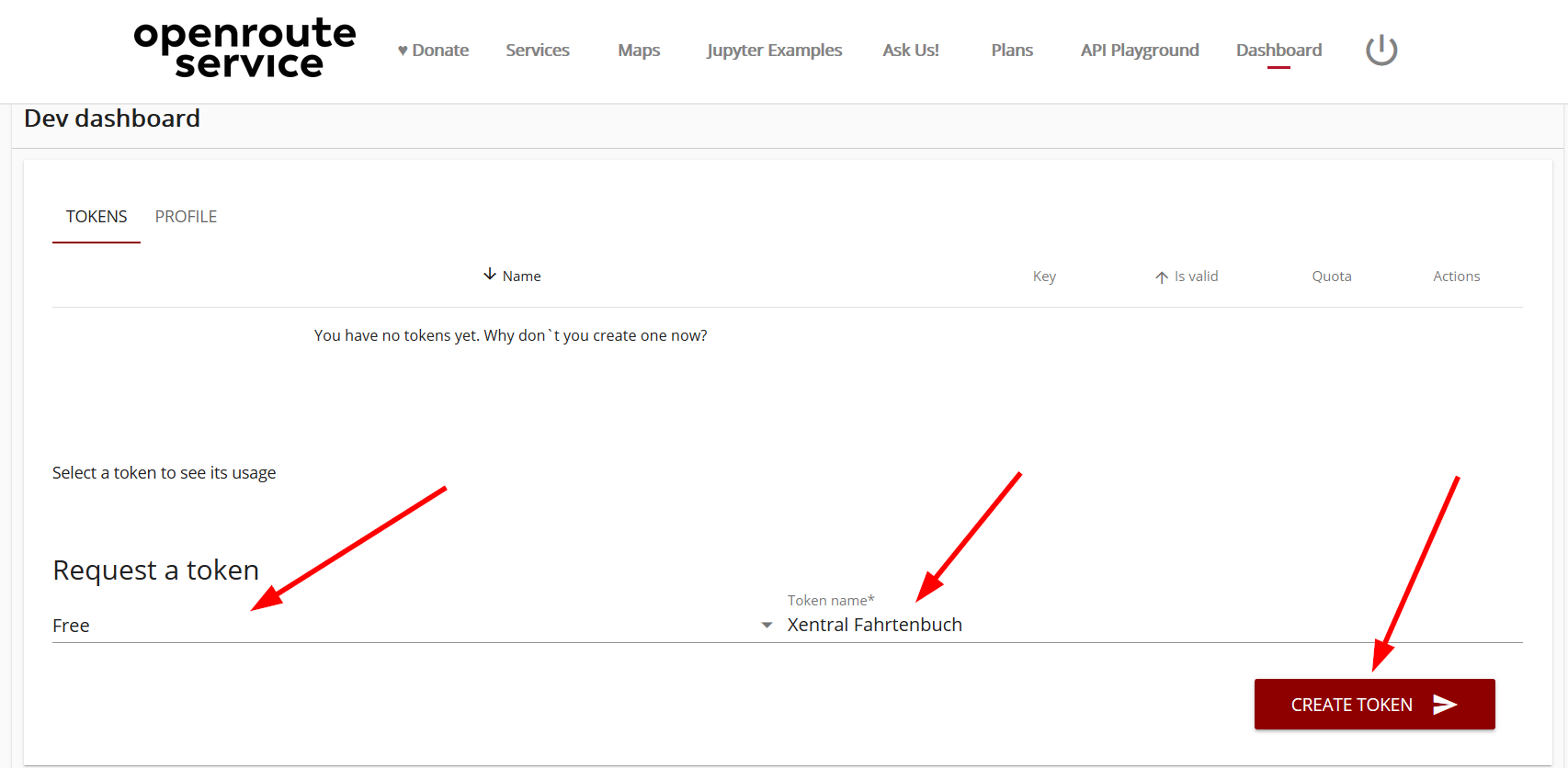Click the Key column header
The image size is (1568, 768).
click(x=1044, y=277)
